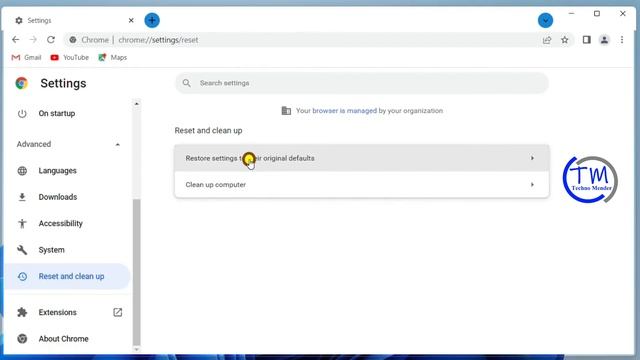Image resolution: width=640 pixels, height=360 pixels.
Task: Click sidebar scrollbar up arrow
Action: click(136, 104)
